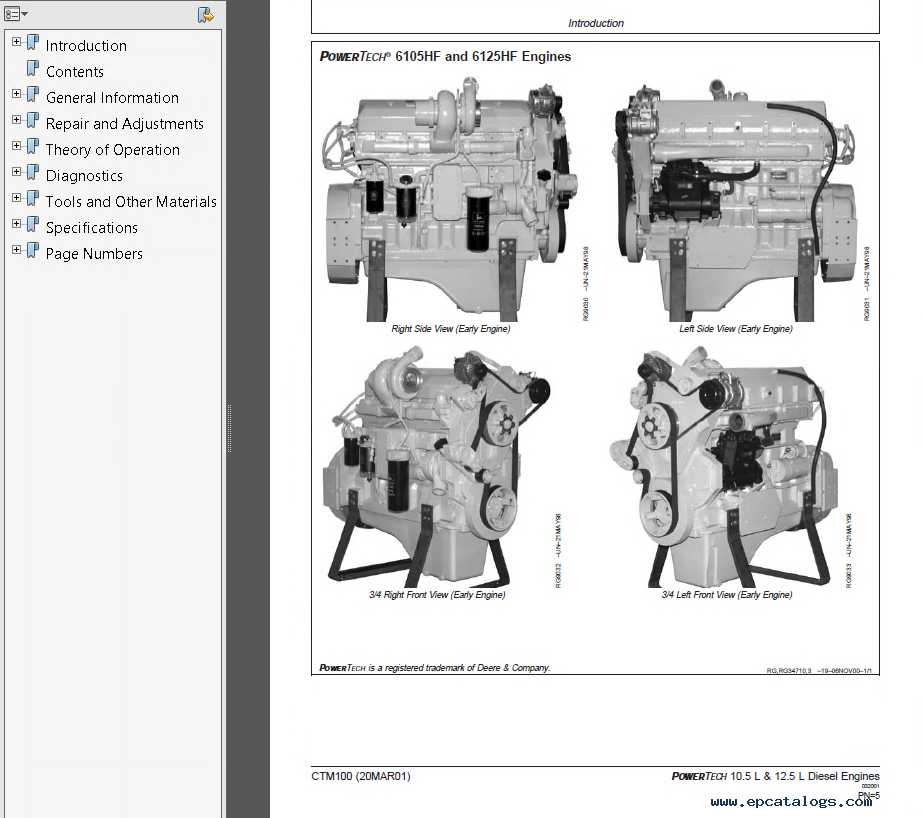This screenshot has width=923, height=818.
Task: Open the Page Numbers bookmark
Action: (94, 254)
